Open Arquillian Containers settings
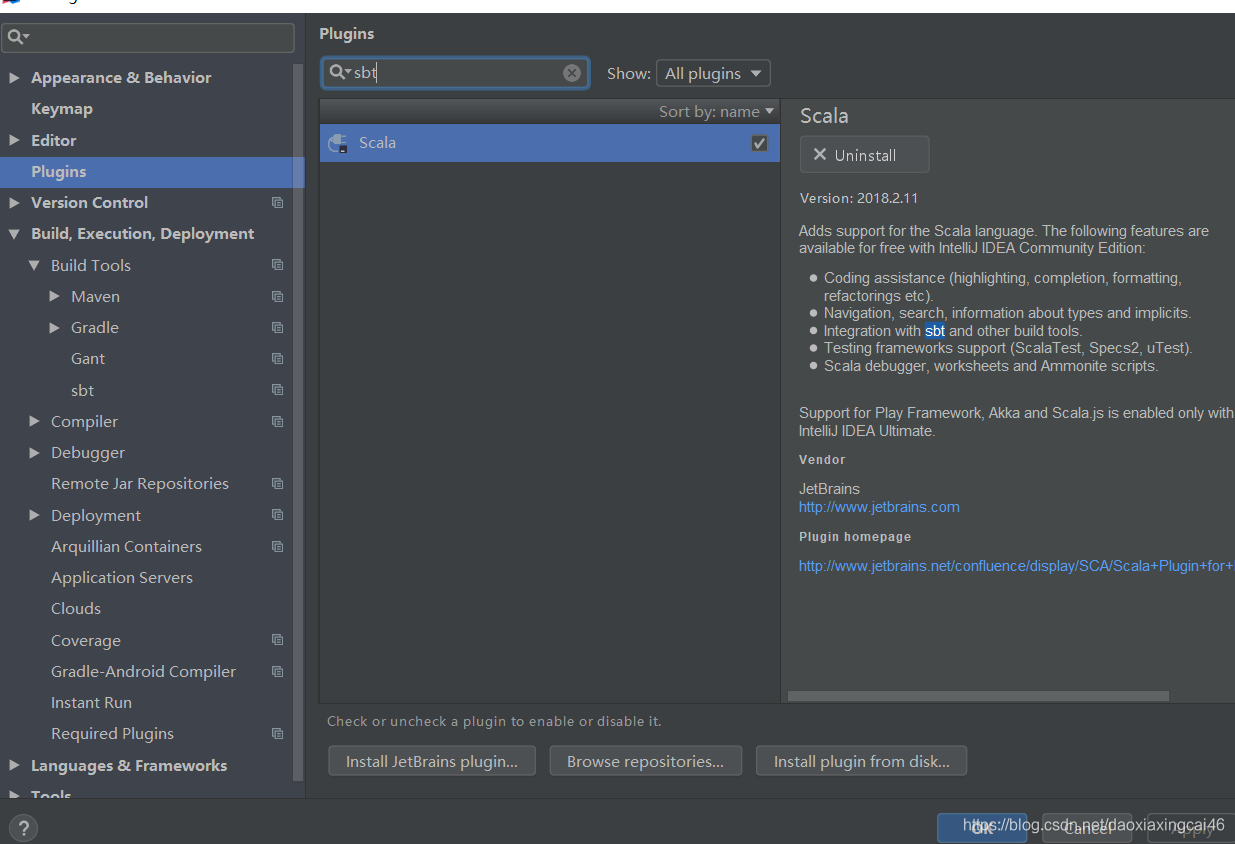This screenshot has height=844, width=1235. point(127,547)
